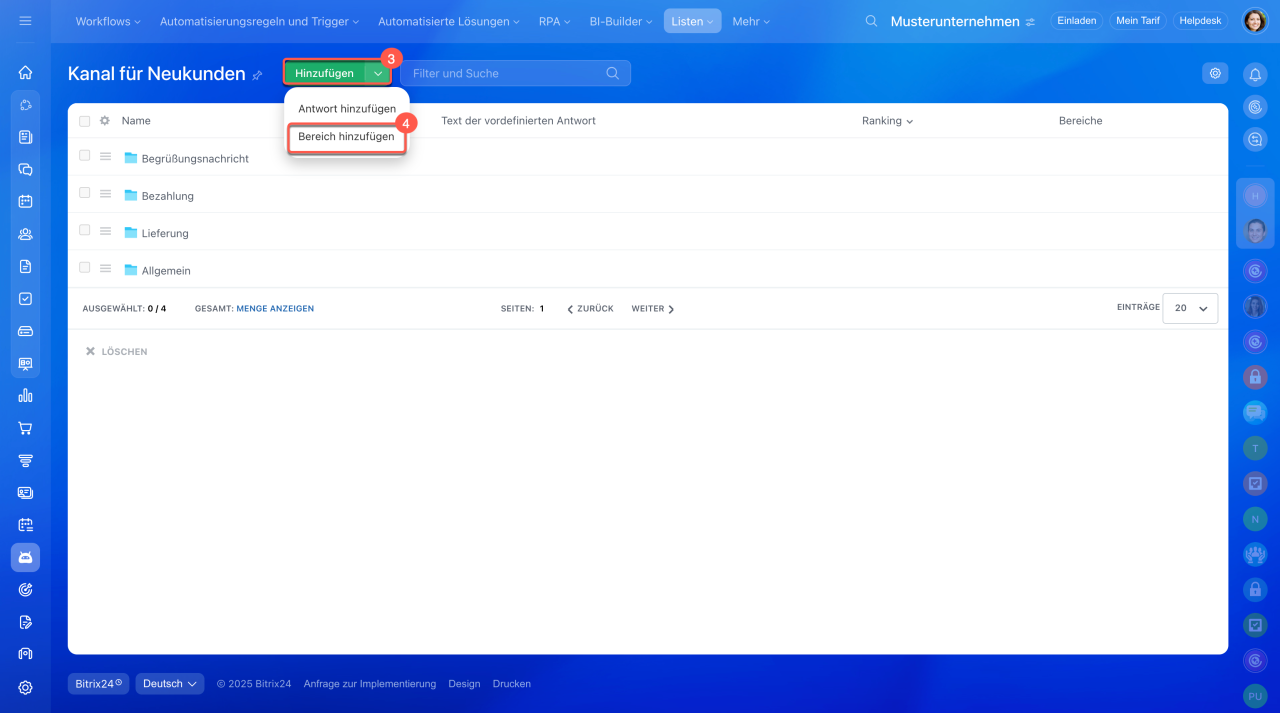The width and height of the screenshot is (1280, 713).
Task: Click the Löschen delete action
Action: (x=117, y=352)
